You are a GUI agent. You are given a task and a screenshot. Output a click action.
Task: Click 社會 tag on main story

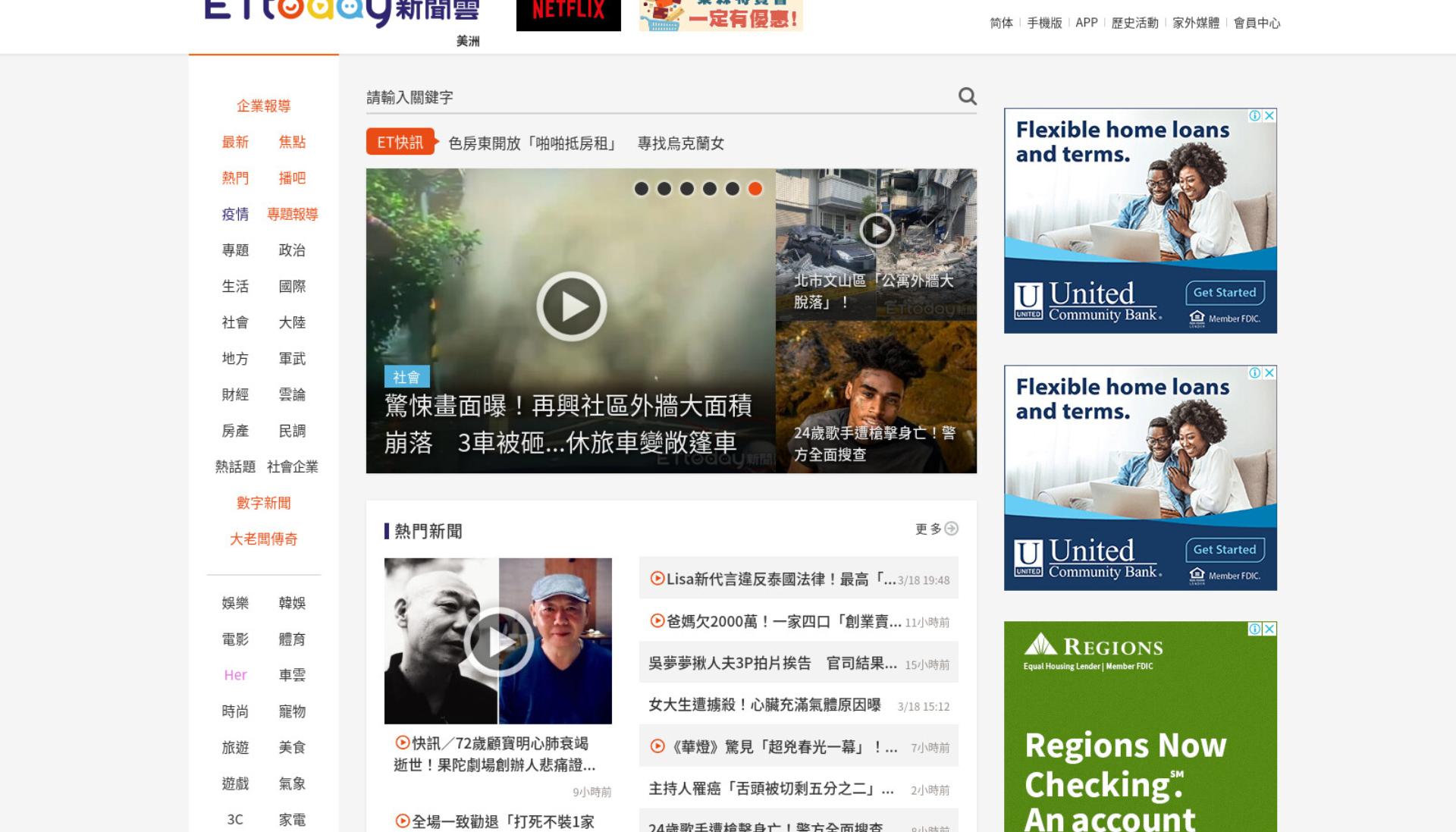click(406, 377)
